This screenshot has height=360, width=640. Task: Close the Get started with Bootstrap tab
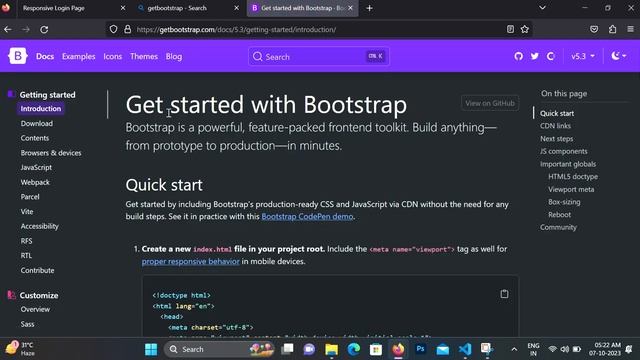350,8
